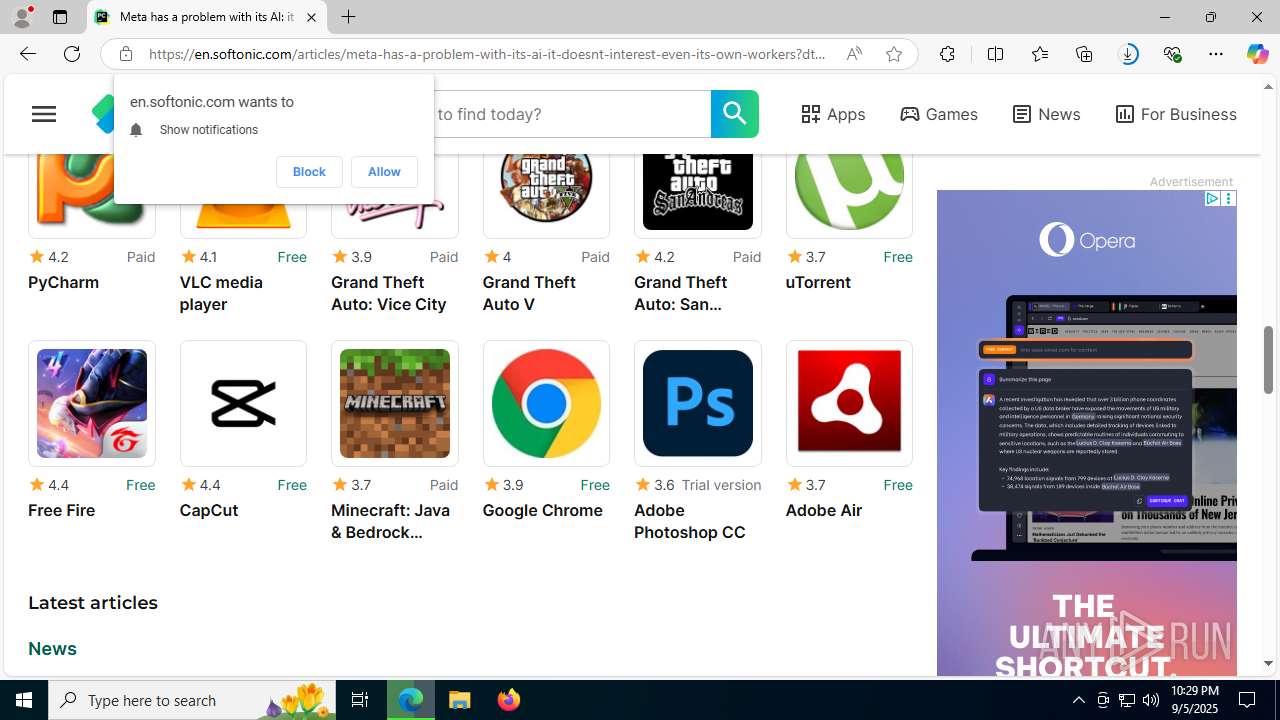The width and height of the screenshot is (1280, 720).
Task: Open the Apps menu item
Action: pos(833,114)
